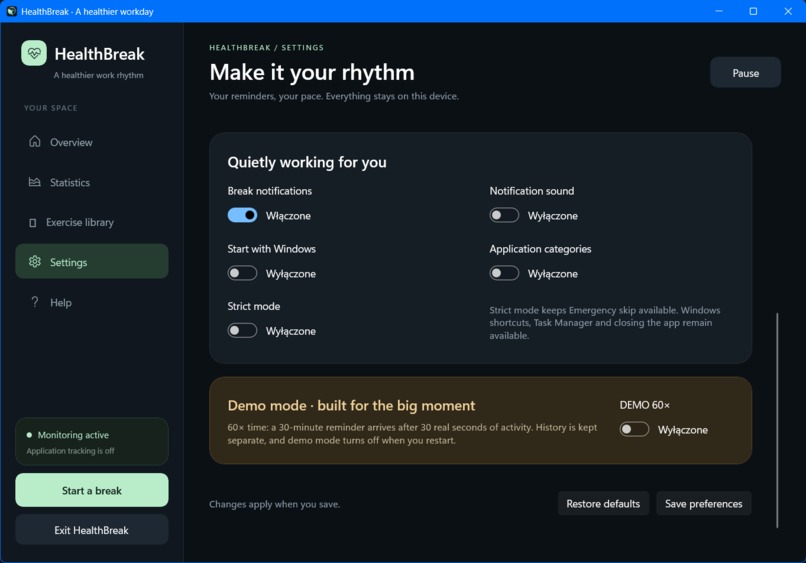Enable the Notification sound toggle

click(504, 215)
